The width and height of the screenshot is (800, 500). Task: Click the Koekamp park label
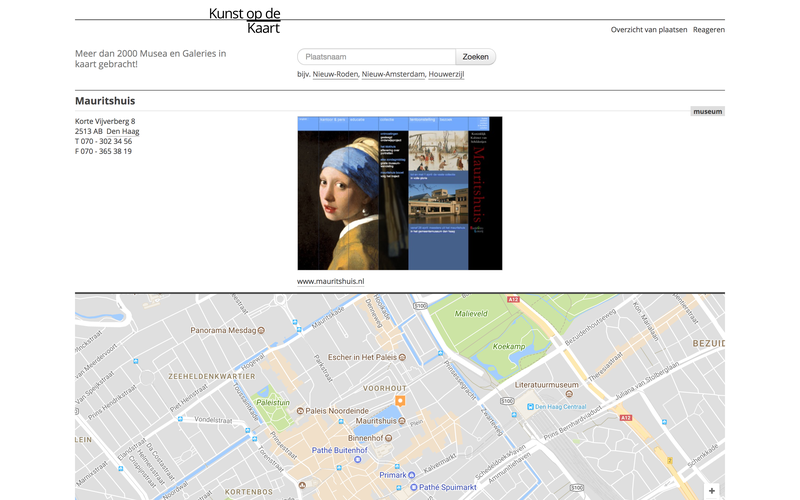point(509,346)
